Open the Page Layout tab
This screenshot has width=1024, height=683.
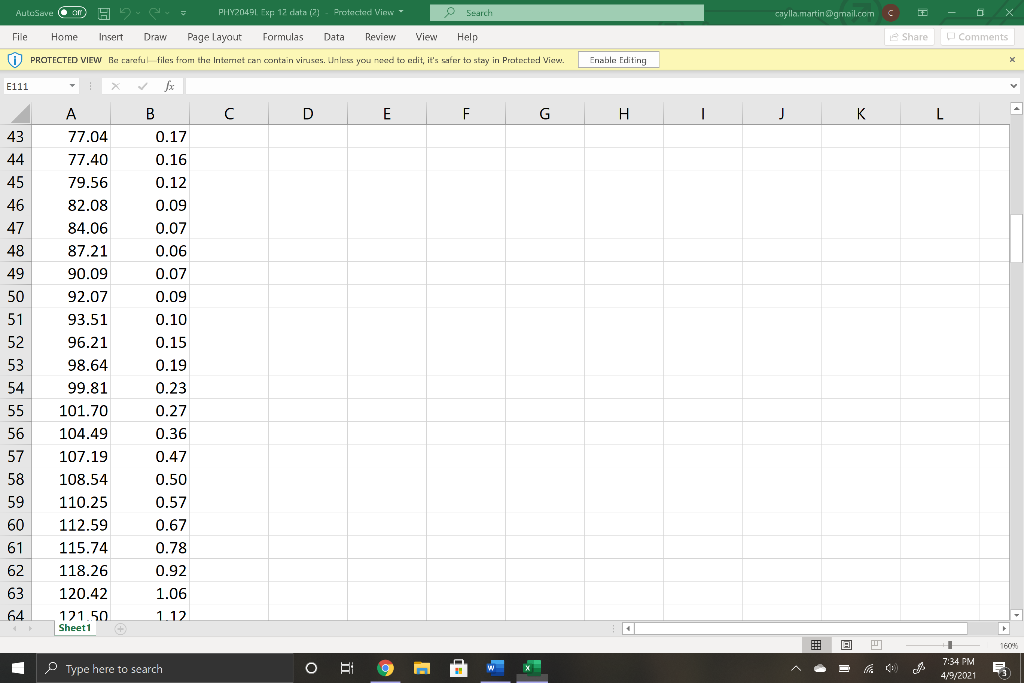coord(214,37)
